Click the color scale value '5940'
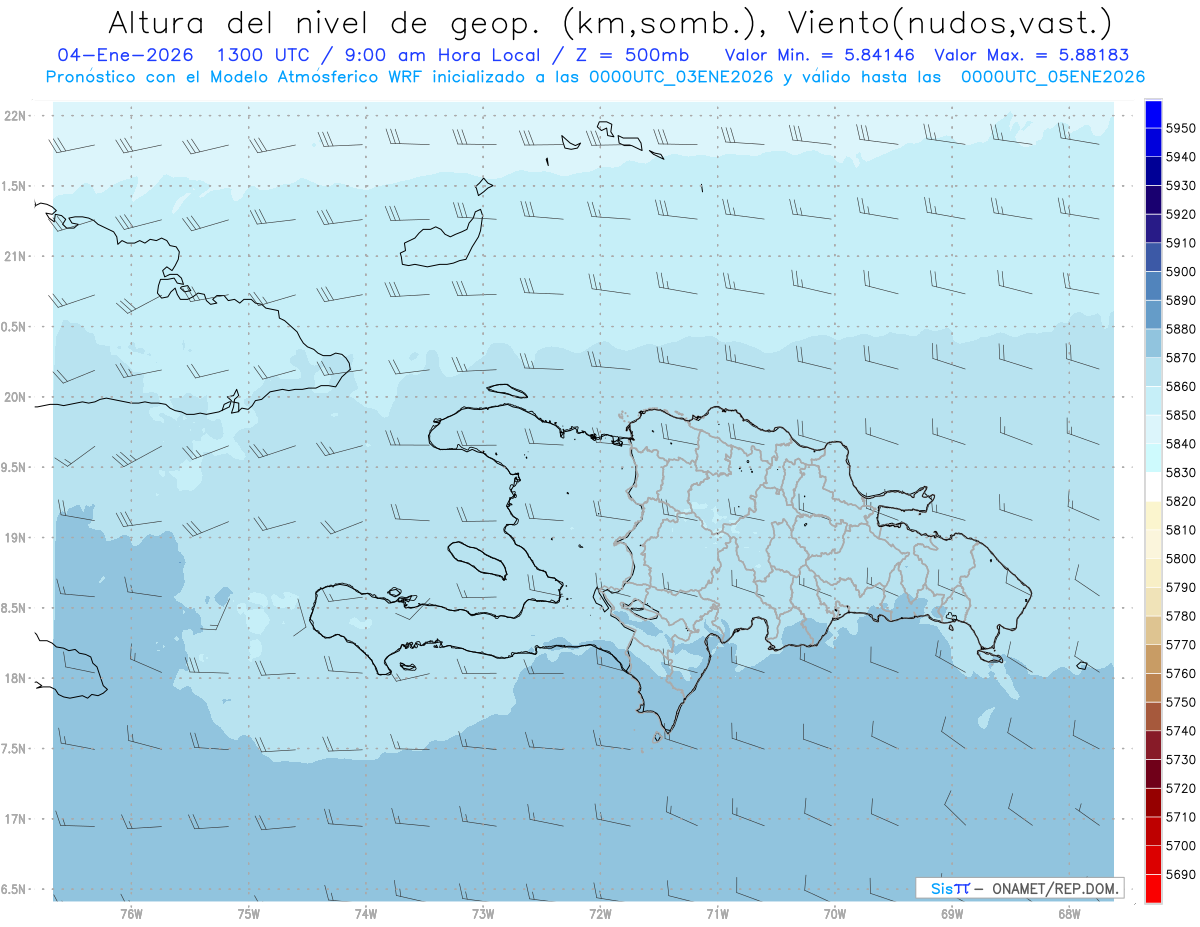1200x927 pixels. pyautogui.click(x=1181, y=157)
